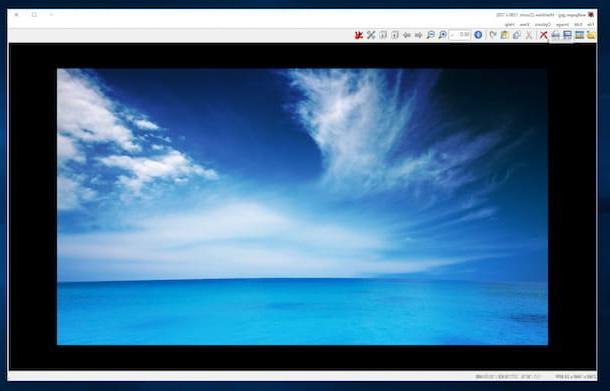Open settings with the crossed tools icon
The height and width of the screenshot is (391, 610).
pyautogui.click(x=371, y=35)
